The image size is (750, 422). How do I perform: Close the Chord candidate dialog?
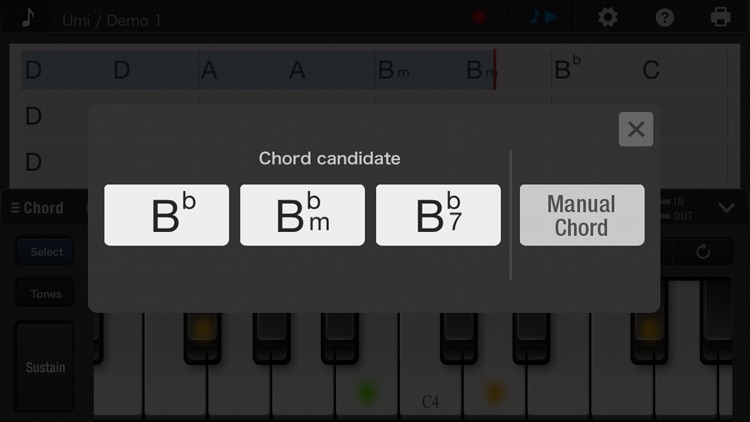pyautogui.click(x=636, y=129)
